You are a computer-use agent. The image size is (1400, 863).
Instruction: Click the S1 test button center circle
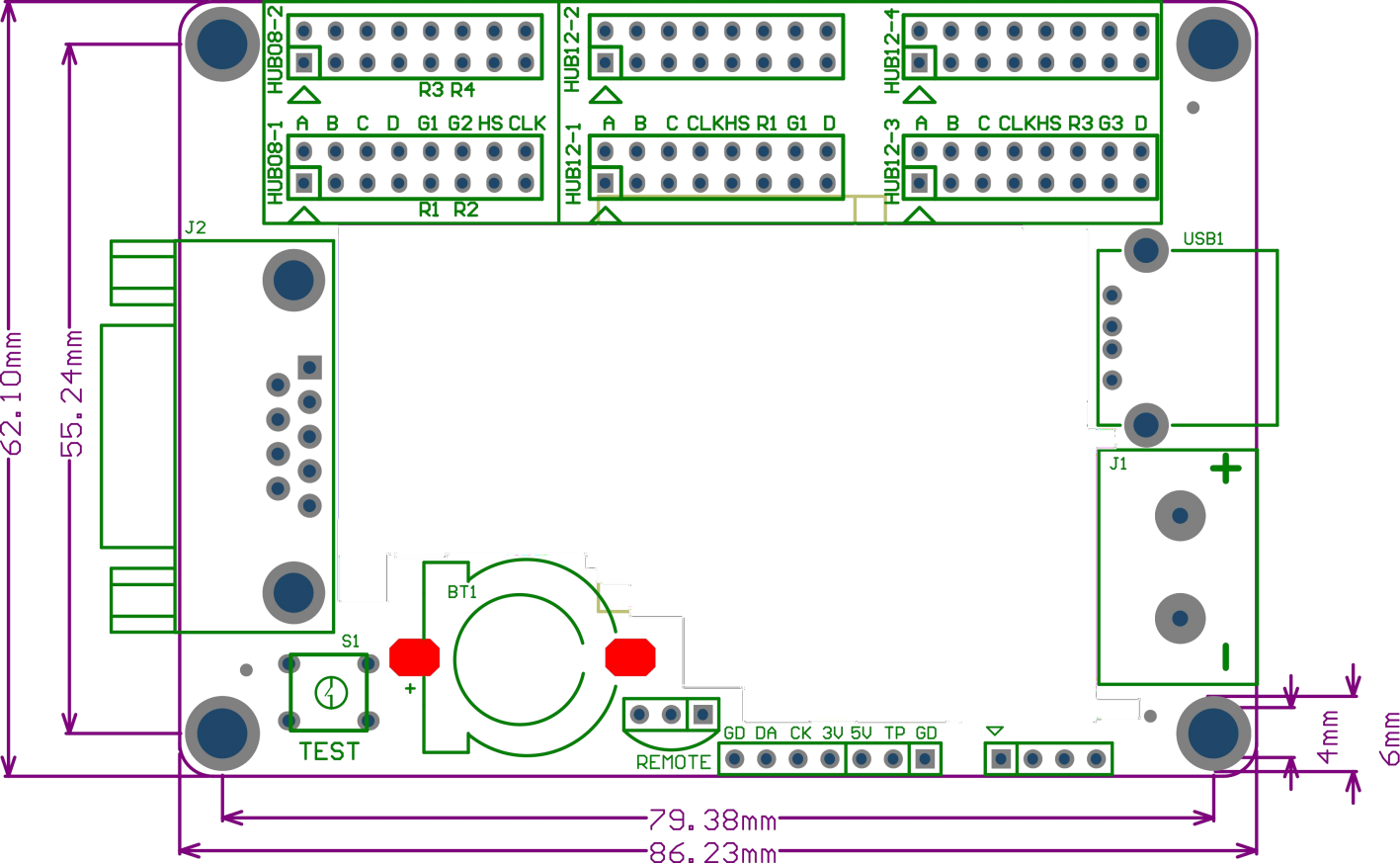pyautogui.click(x=331, y=692)
